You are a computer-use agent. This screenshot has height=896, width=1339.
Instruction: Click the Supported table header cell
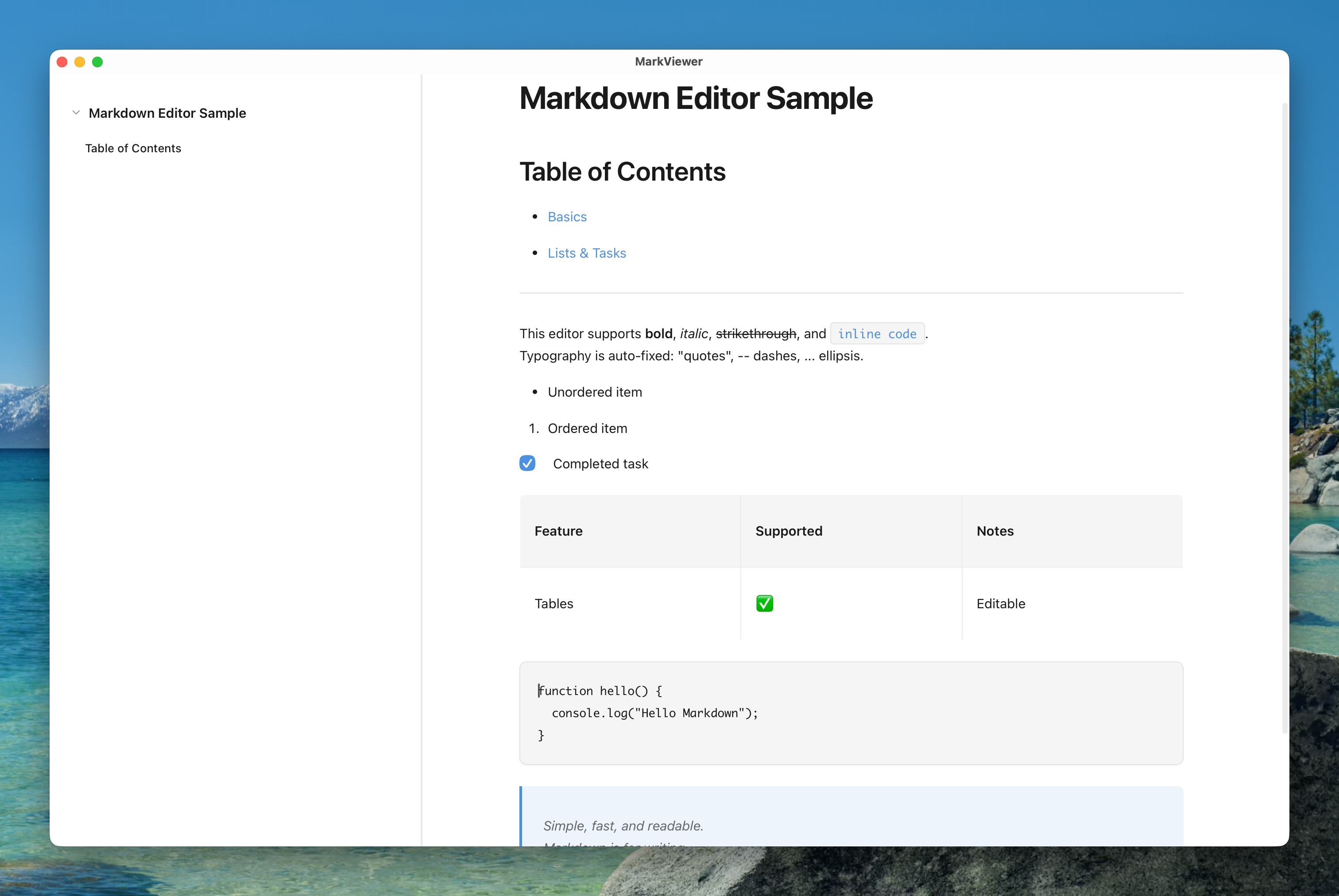[x=789, y=531]
